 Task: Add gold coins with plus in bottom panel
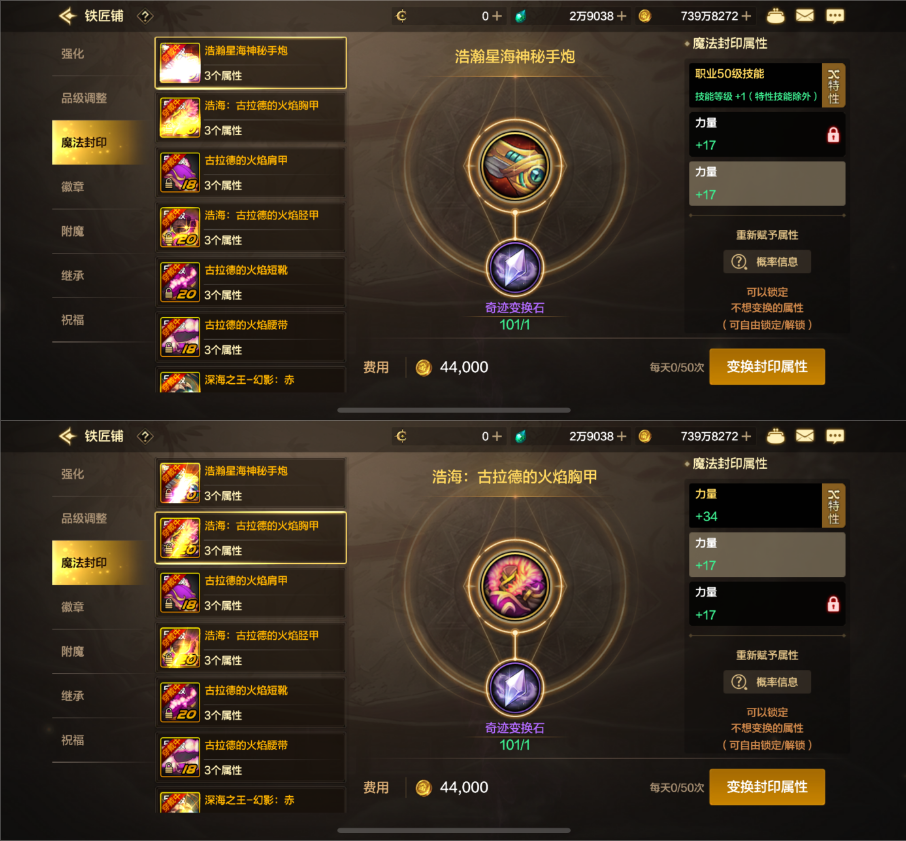(x=747, y=436)
